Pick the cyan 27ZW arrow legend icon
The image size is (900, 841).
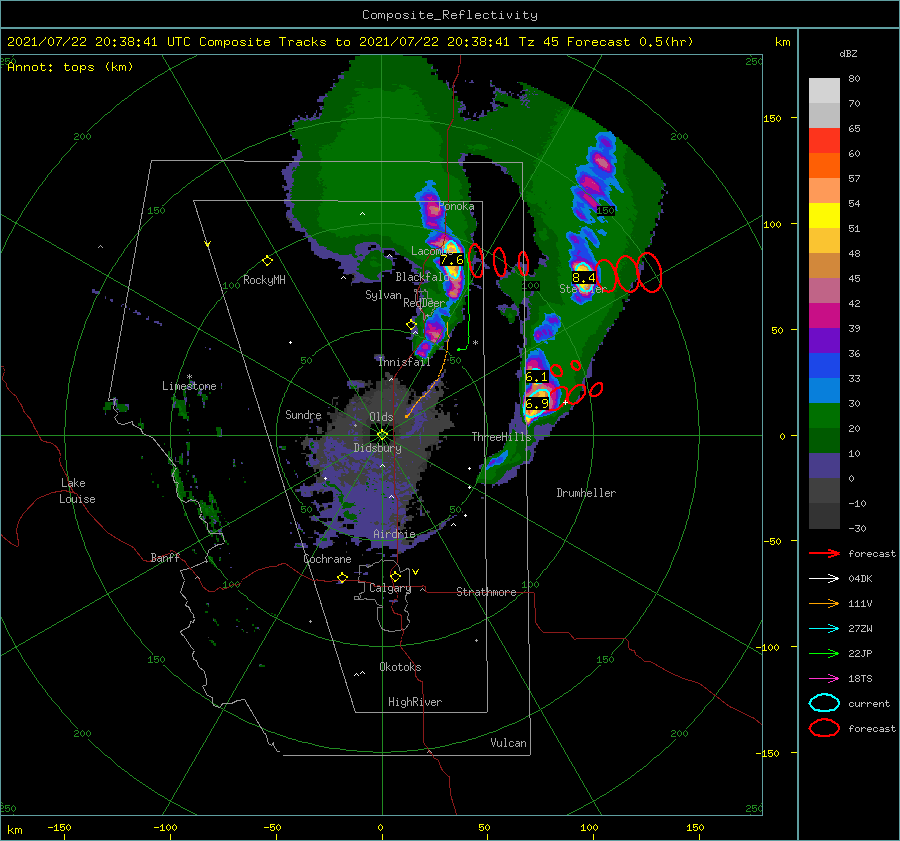[824, 629]
